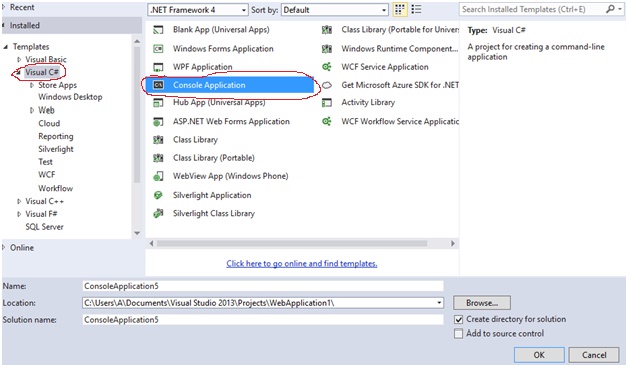The width and height of the screenshot is (628, 365).
Task: Enable Add to source control checkbox
Action: 459,334
